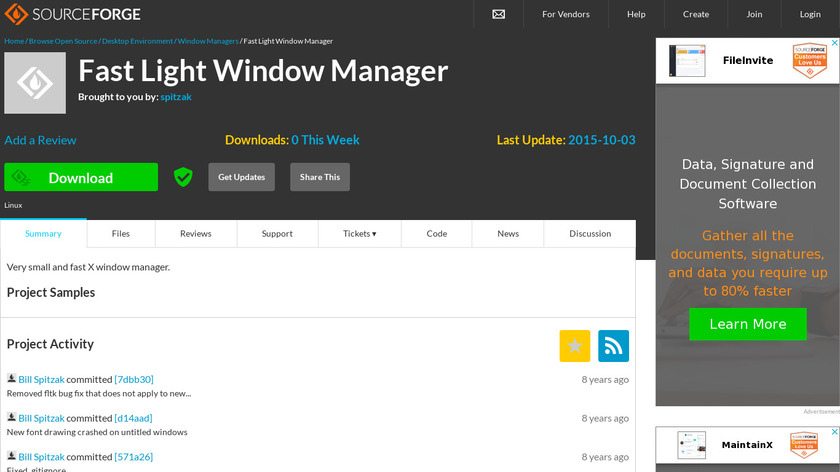Click the Project Activity heading
The image size is (840, 472).
(x=50, y=344)
